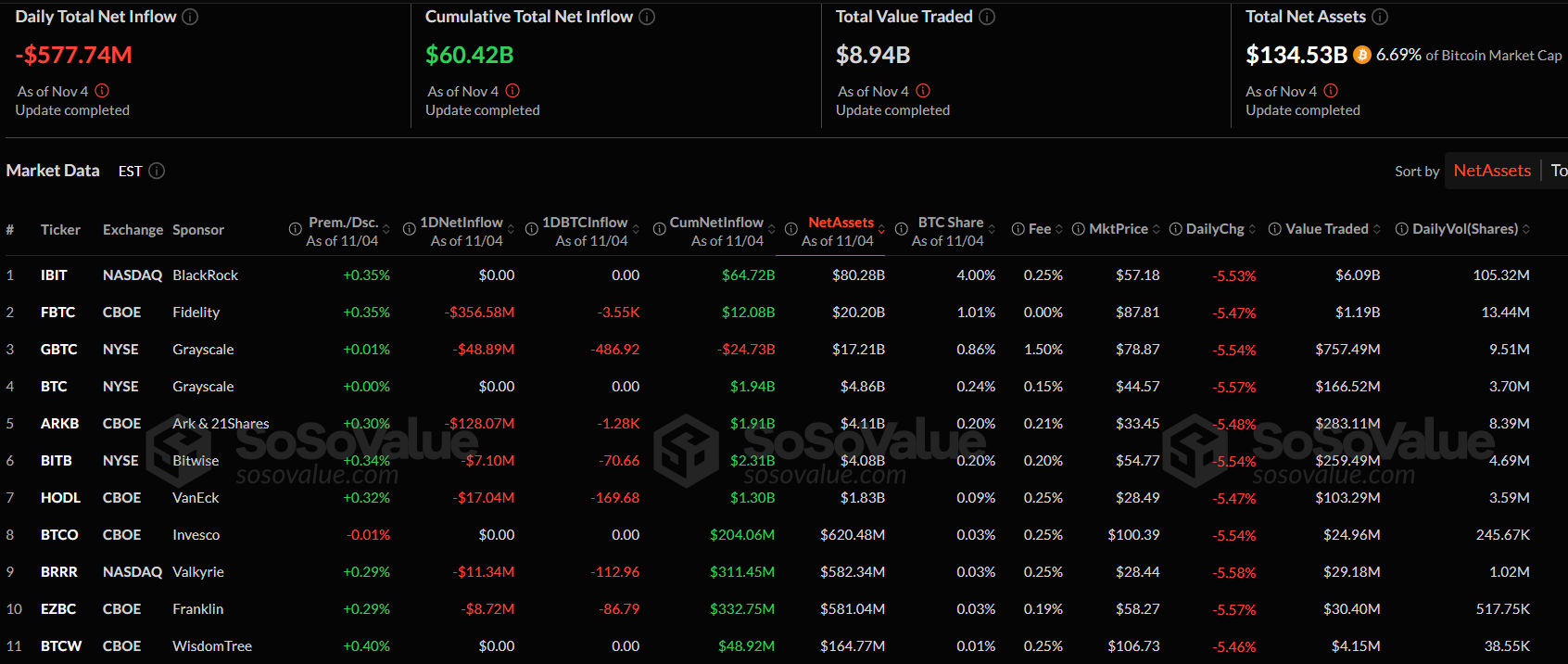Click info icon before Prem./Dsc. column
The height and width of the screenshot is (664, 1568).
pyautogui.click(x=295, y=229)
